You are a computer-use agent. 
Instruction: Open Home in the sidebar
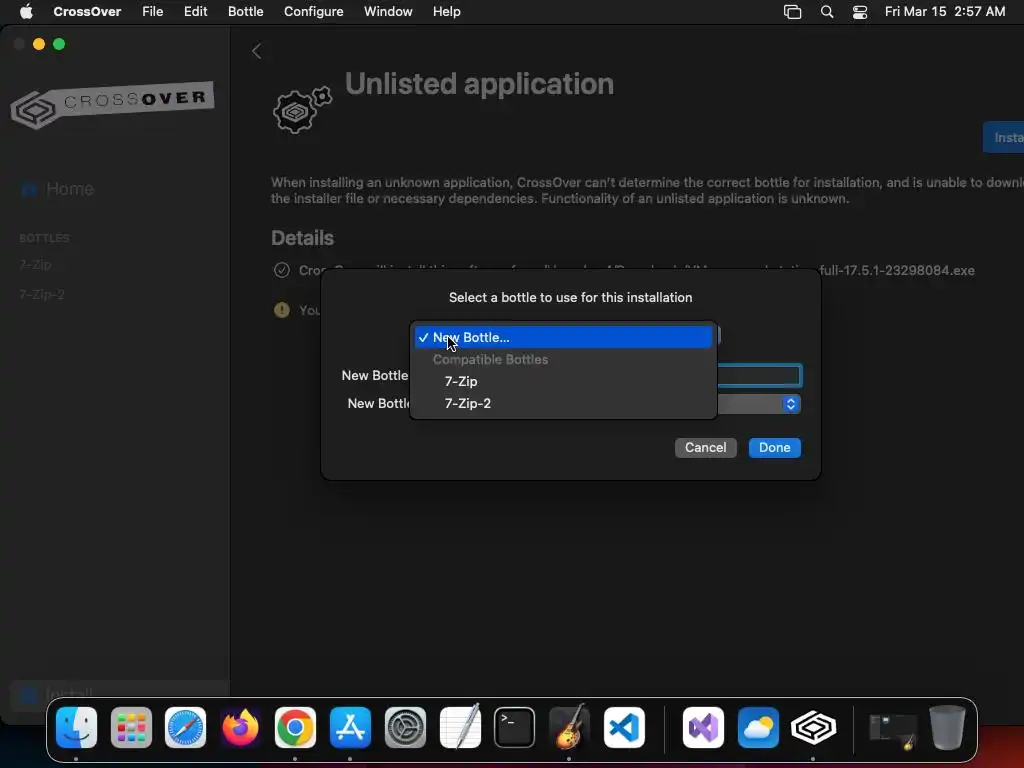[57, 189]
